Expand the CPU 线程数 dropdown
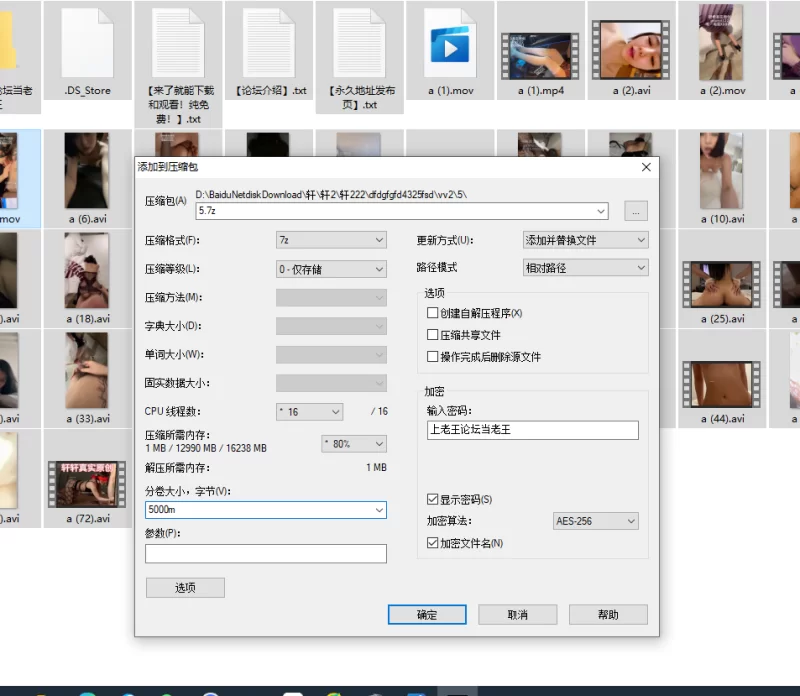Viewport: 800px width, 696px height. (309, 412)
